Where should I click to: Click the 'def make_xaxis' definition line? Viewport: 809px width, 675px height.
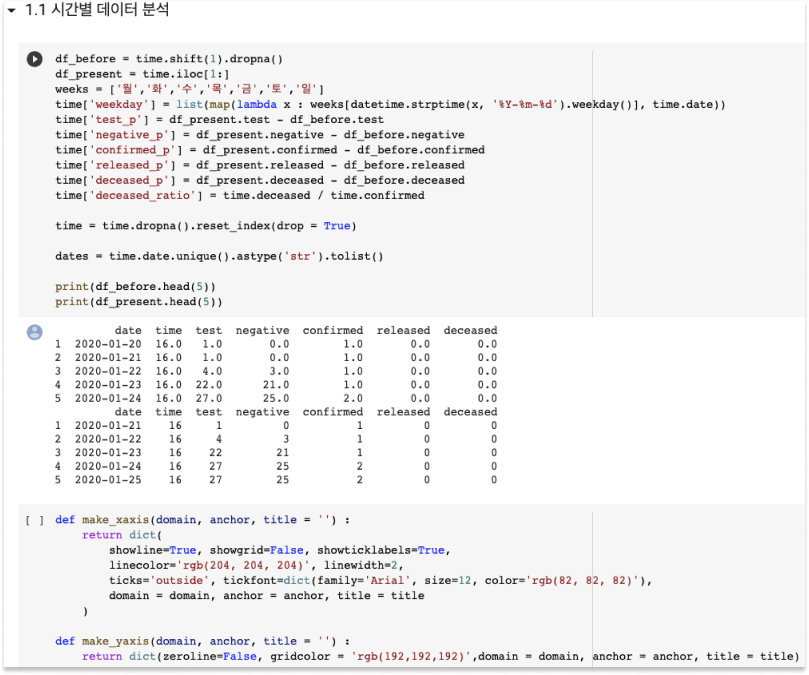point(202,520)
